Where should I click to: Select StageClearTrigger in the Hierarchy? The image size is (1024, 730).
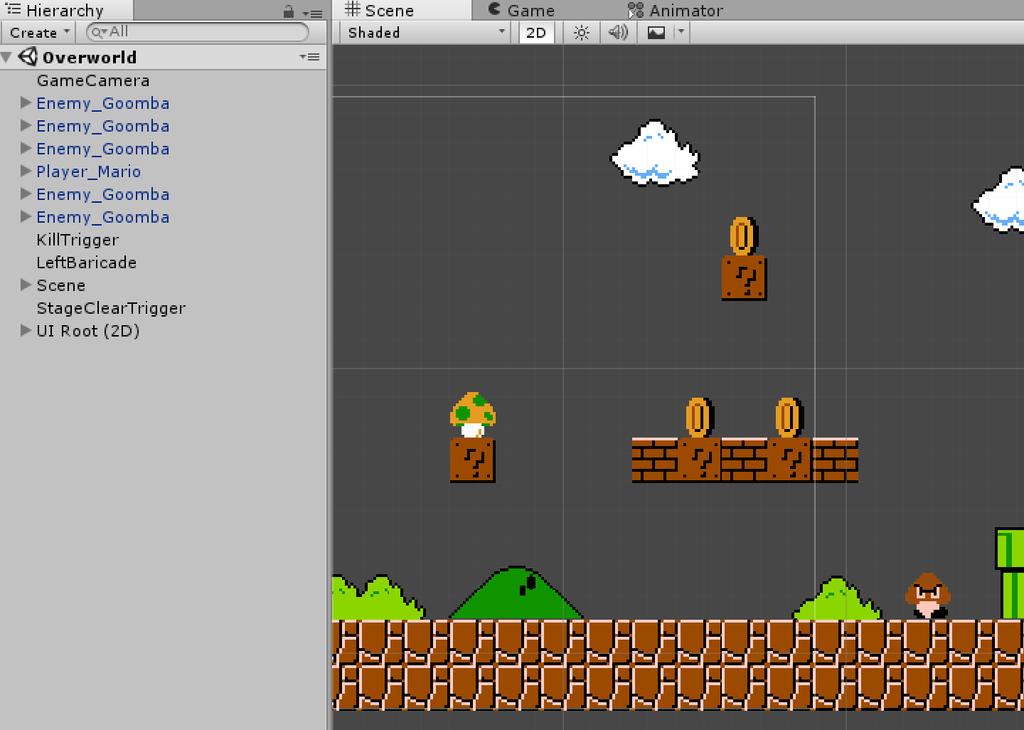click(111, 308)
